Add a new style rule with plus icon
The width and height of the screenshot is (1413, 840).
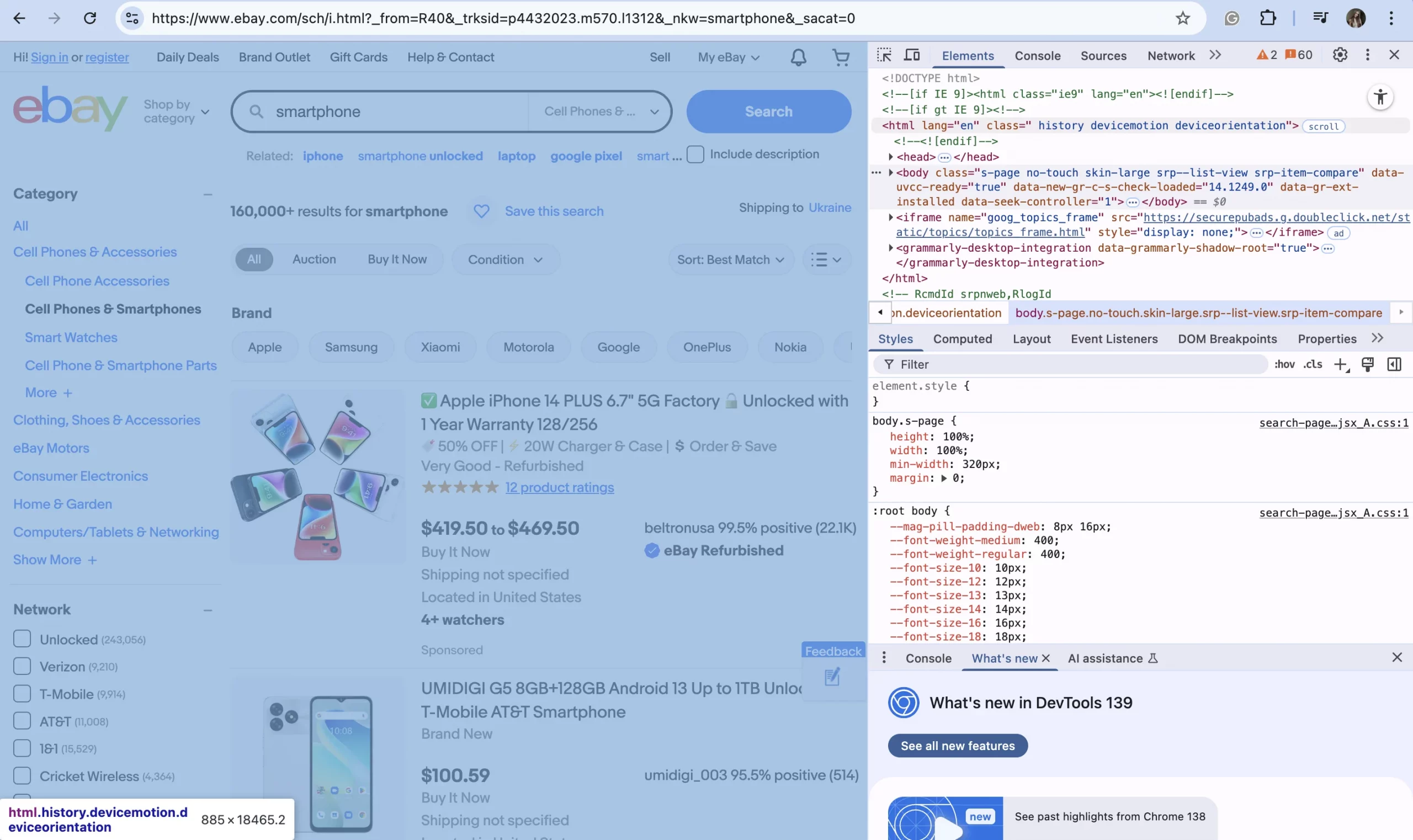click(x=1341, y=364)
